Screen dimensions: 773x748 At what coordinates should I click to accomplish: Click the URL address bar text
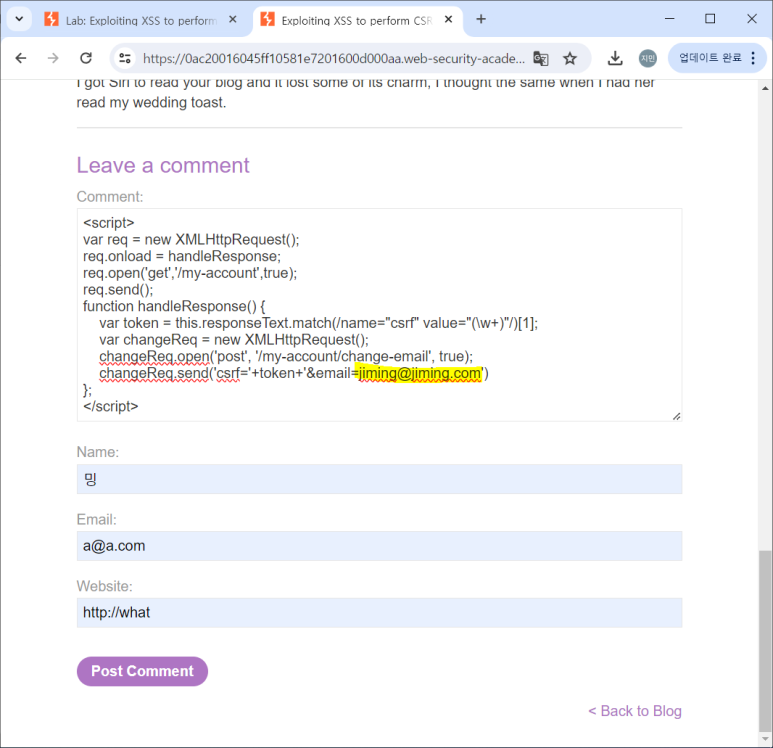click(334, 59)
